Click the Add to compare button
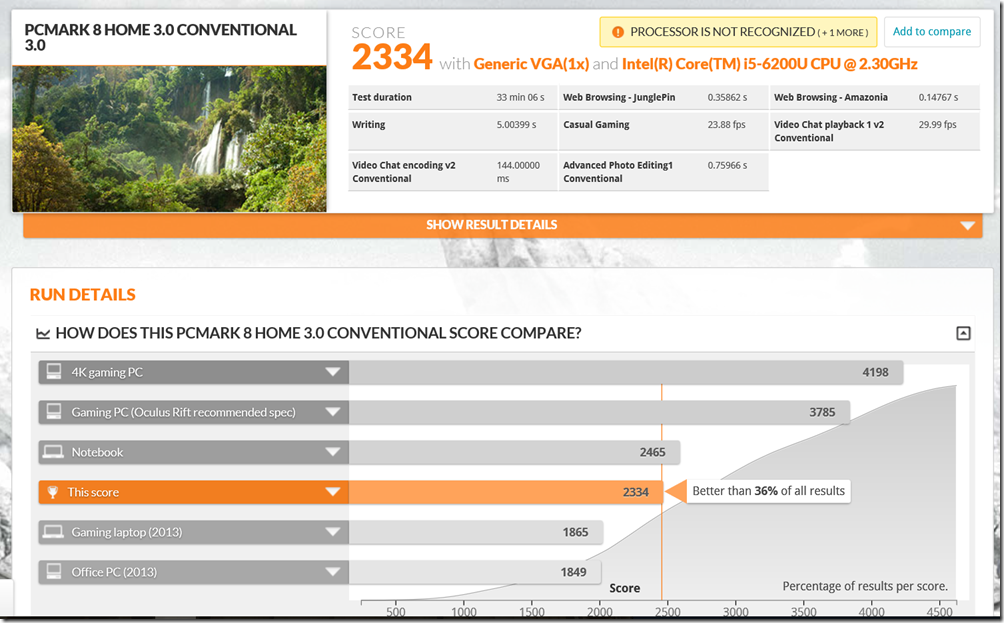Viewport: 1004px width, 623px height. 931,32
